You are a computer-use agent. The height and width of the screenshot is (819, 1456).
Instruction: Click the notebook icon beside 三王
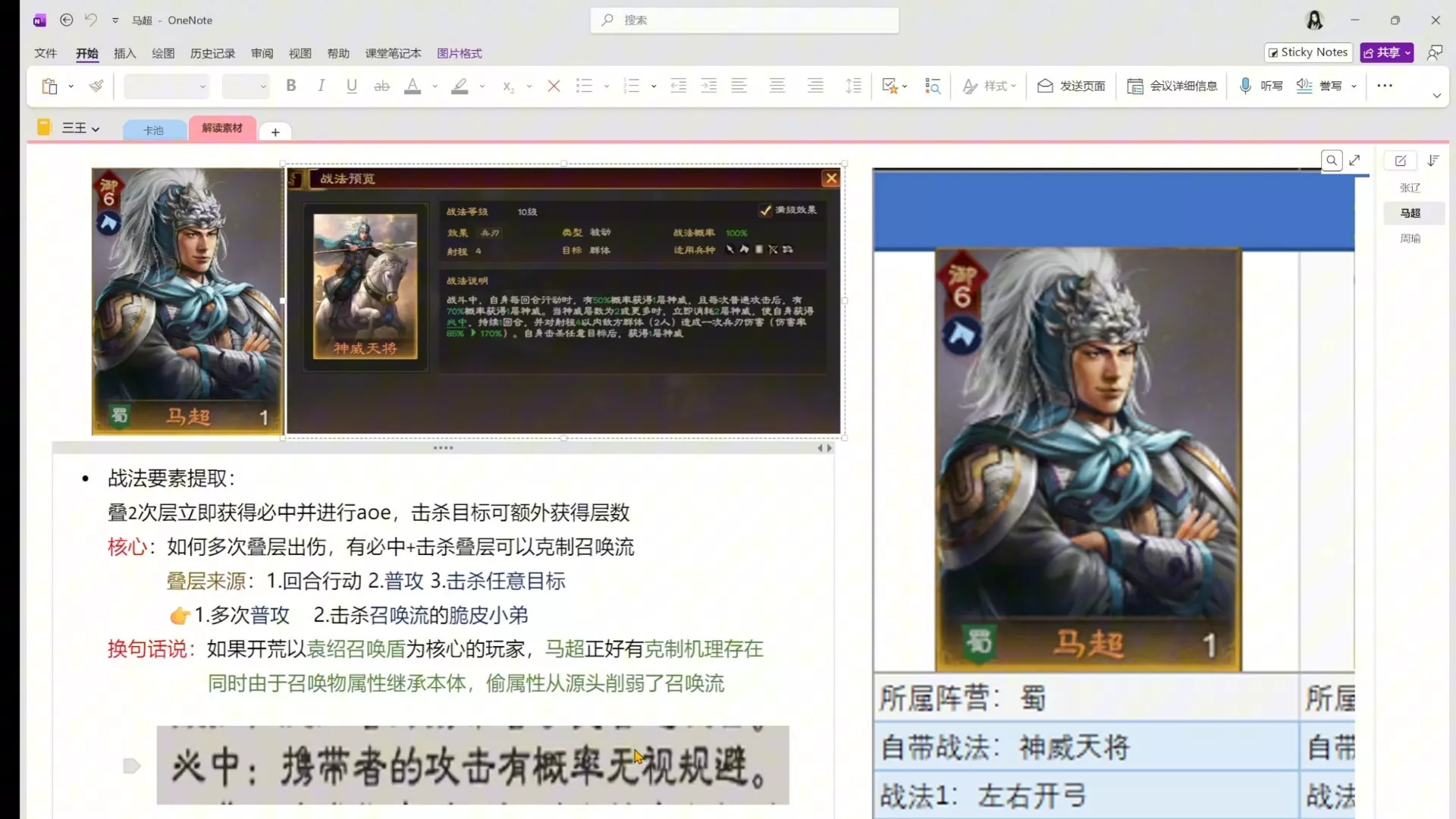(44, 127)
